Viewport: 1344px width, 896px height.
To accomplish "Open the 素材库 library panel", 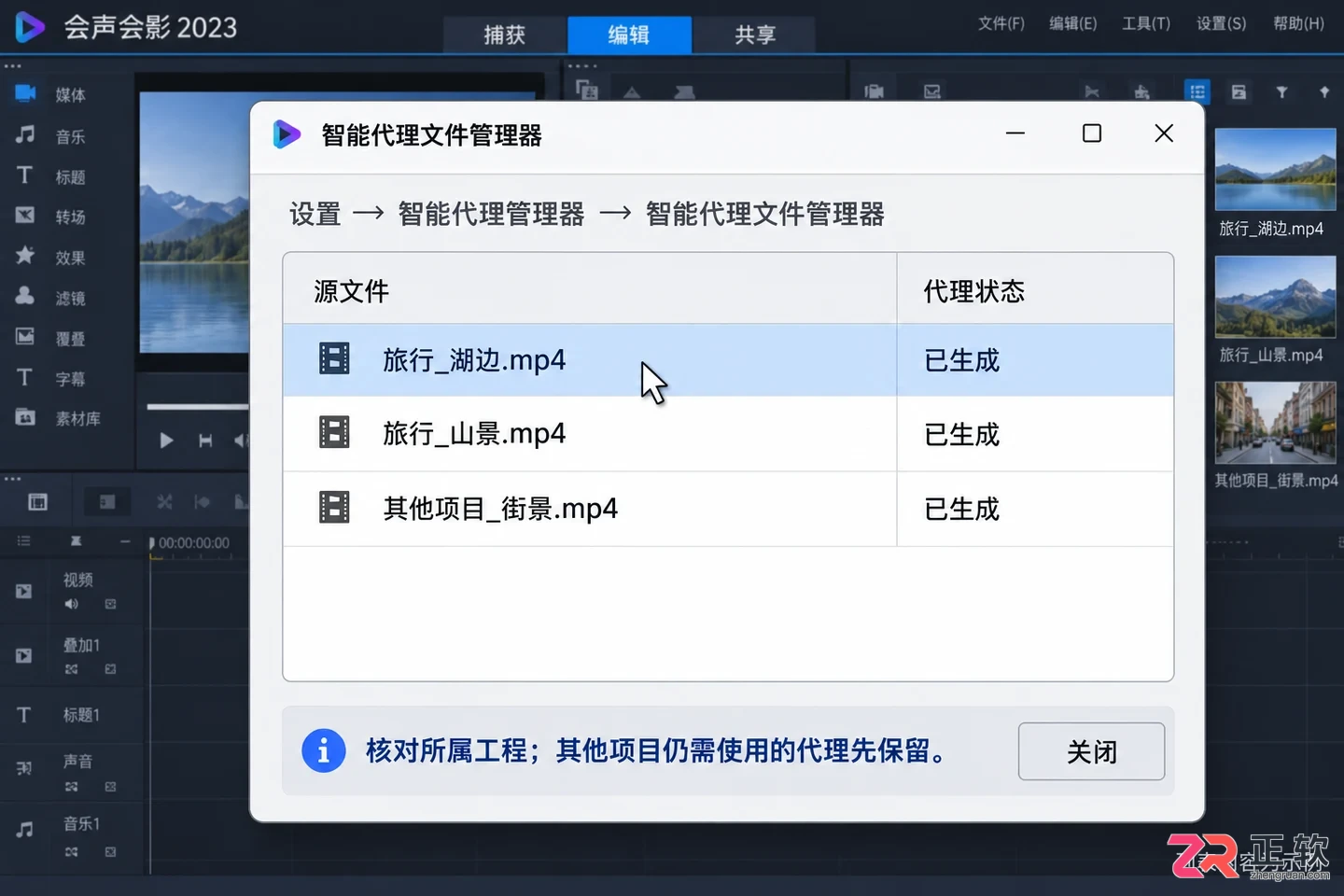I will tap(58, 418).
